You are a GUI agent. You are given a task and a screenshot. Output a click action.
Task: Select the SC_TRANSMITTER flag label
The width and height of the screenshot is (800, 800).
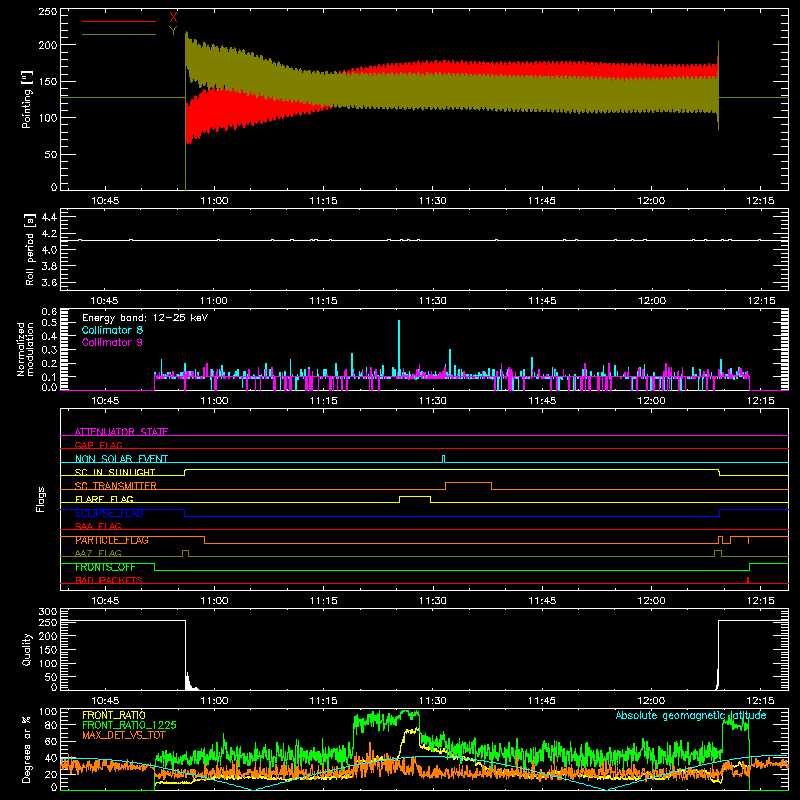point(116,486)
